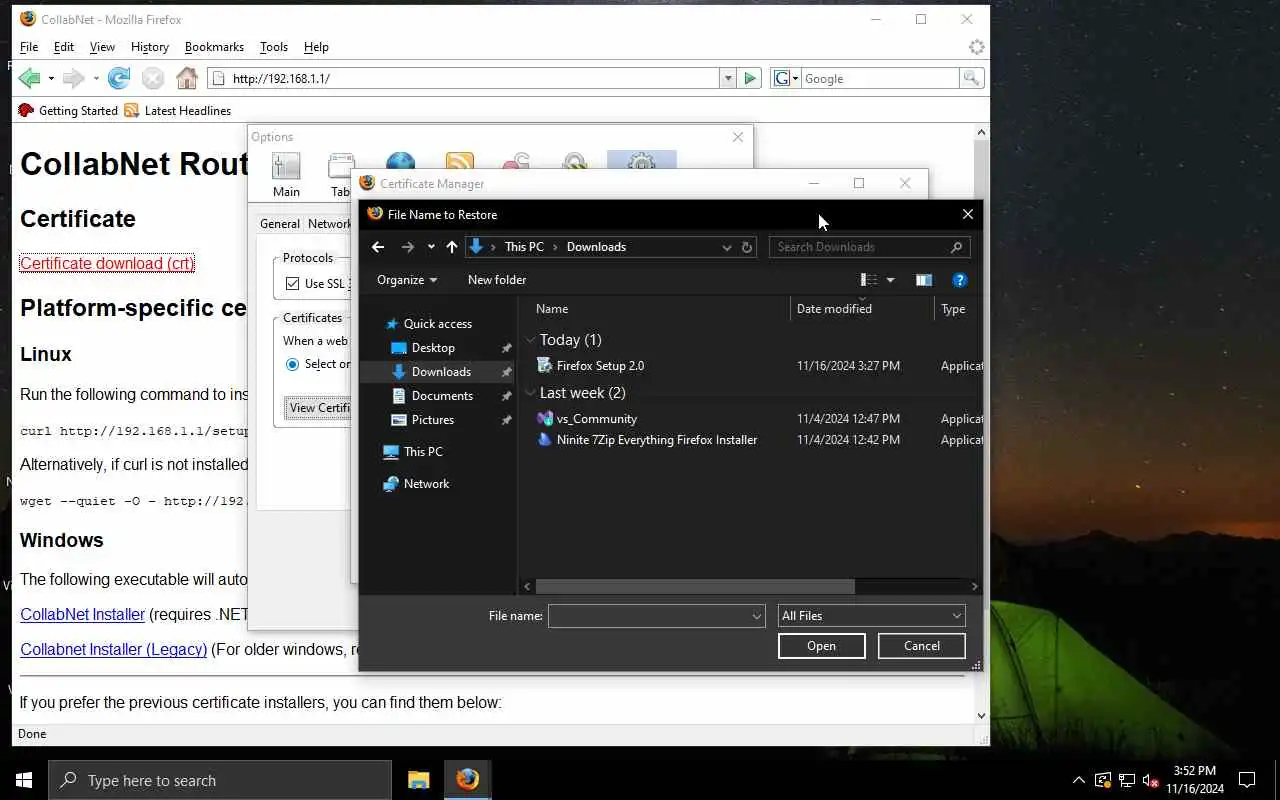The image size is (1280, 800).
Task: Go up one folder level in the file dialog
Action: click(452, 247)
